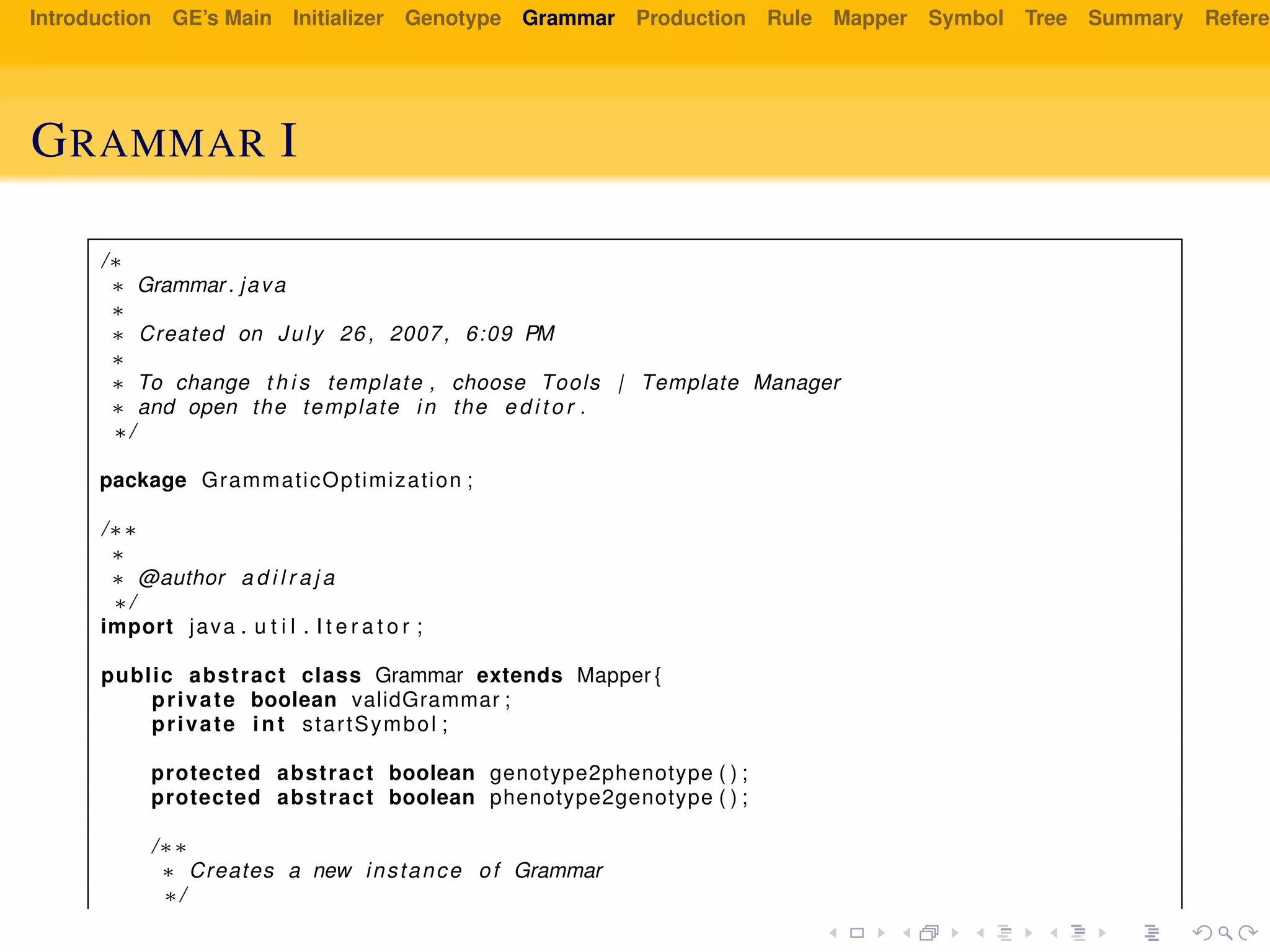Jump to next frame arrow
This screenshot has height=952, width=1270.
[955, 932]
